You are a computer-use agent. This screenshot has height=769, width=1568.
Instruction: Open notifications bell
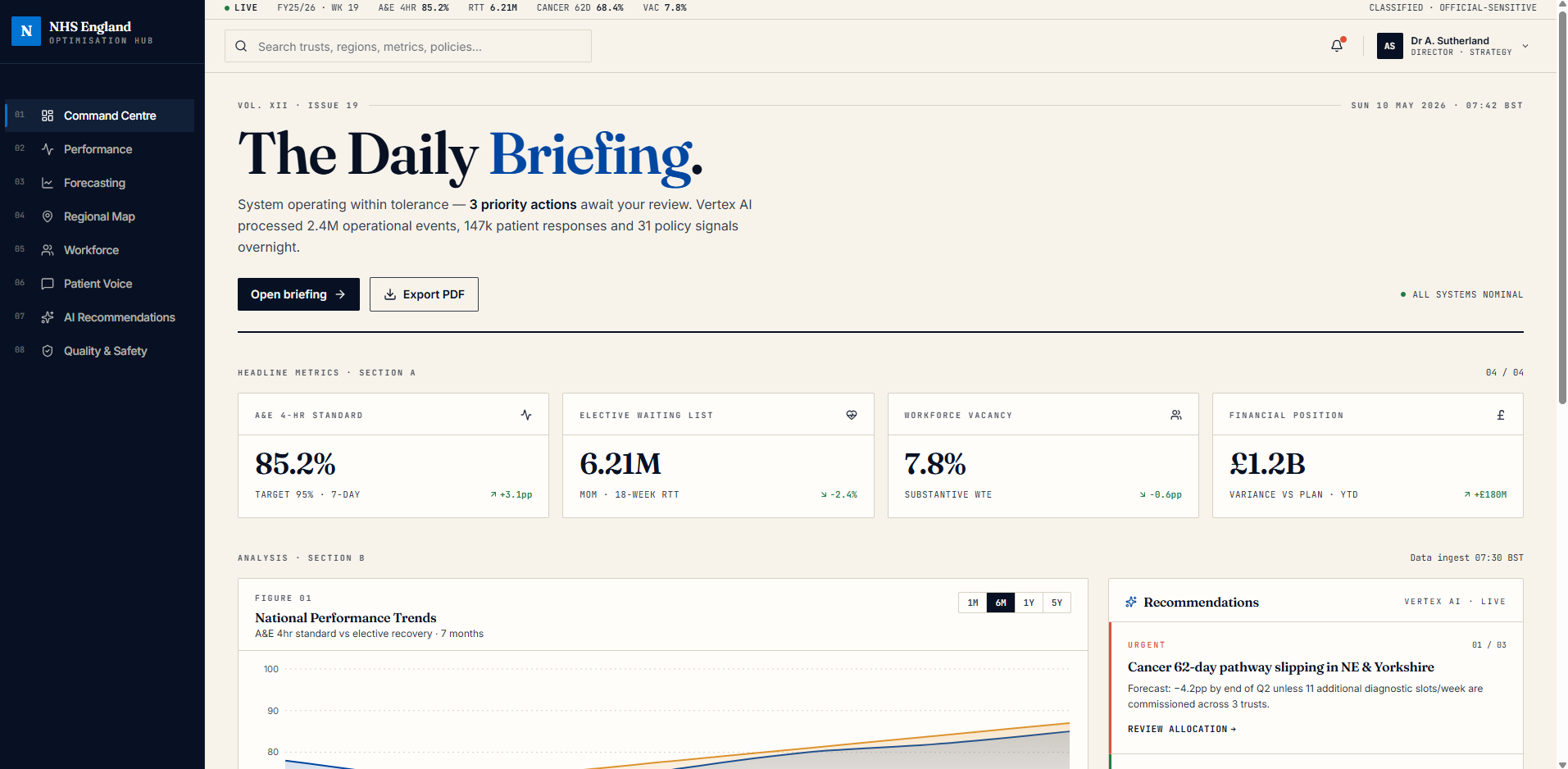point(1337,46)
